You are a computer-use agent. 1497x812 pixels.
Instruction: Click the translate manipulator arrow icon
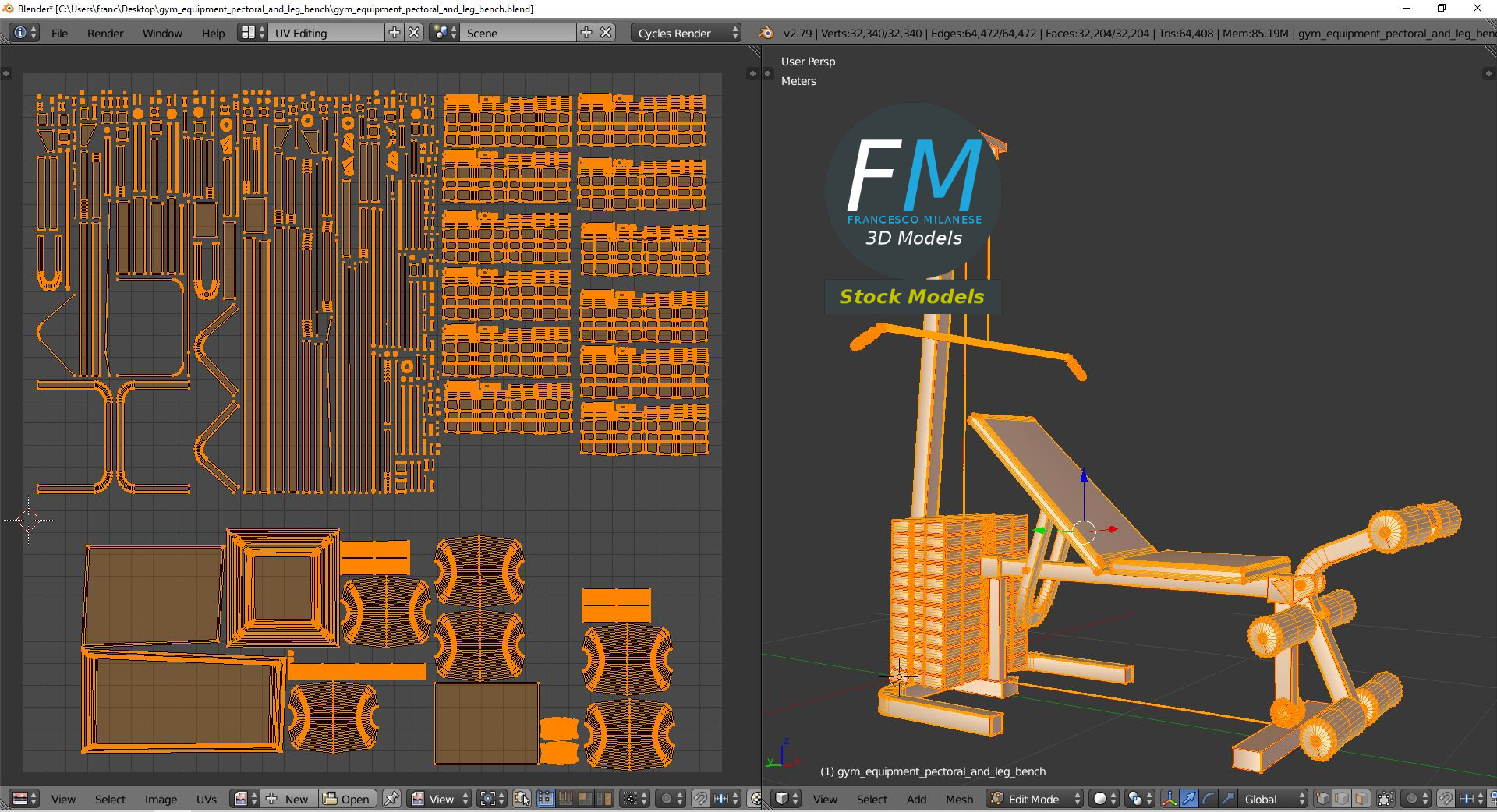click(1188, 799)
